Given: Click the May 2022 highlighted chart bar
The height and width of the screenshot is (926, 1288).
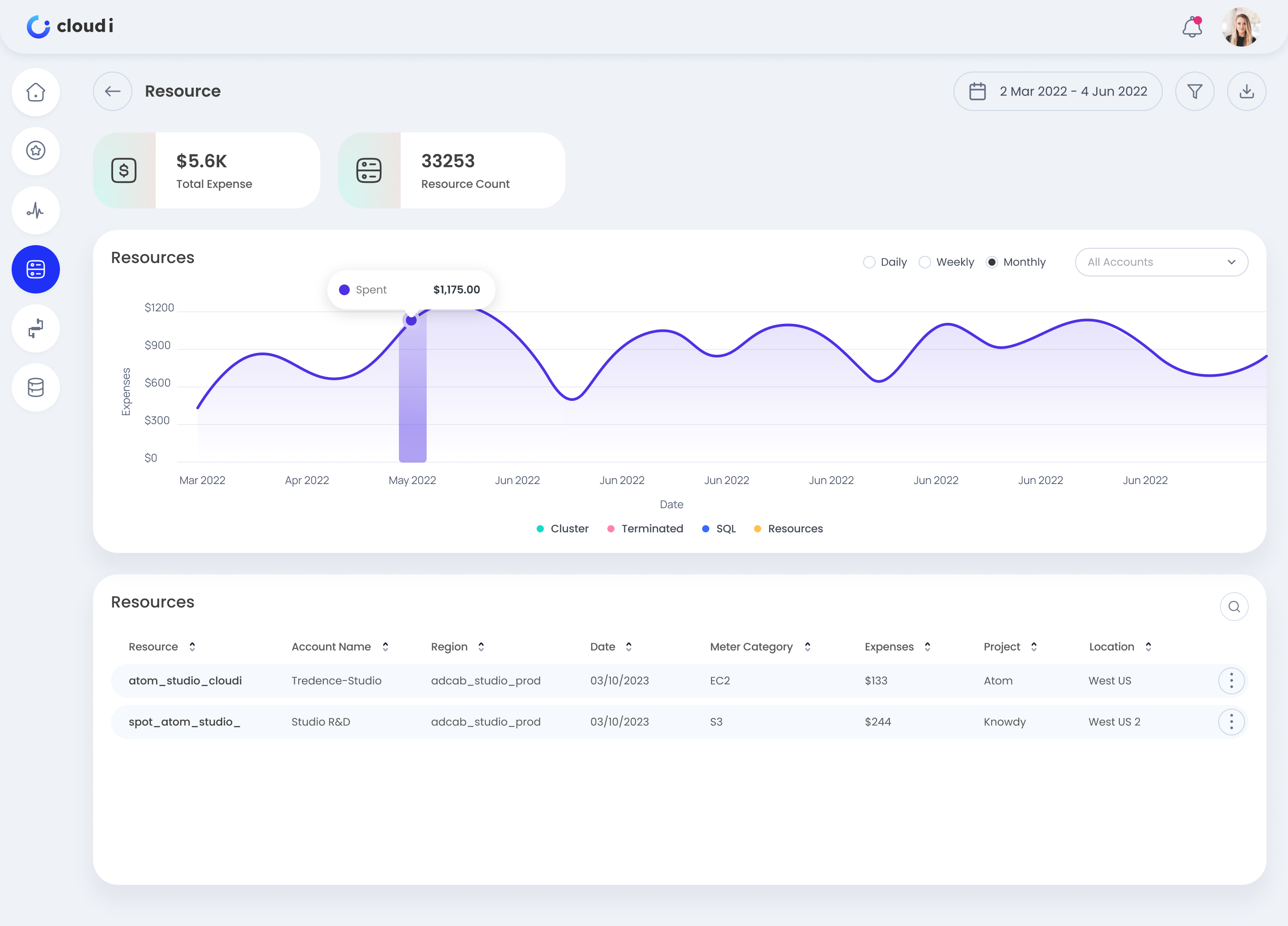Looking at the screenshot, I should pyautogui.click(x=413, y=387).
